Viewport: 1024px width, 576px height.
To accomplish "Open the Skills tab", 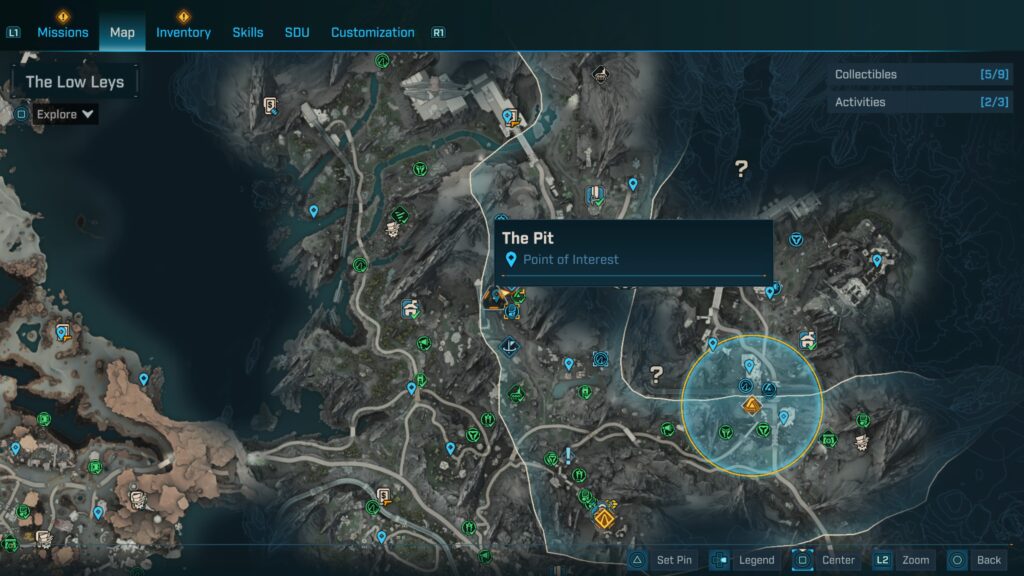I will click(248, 32).
